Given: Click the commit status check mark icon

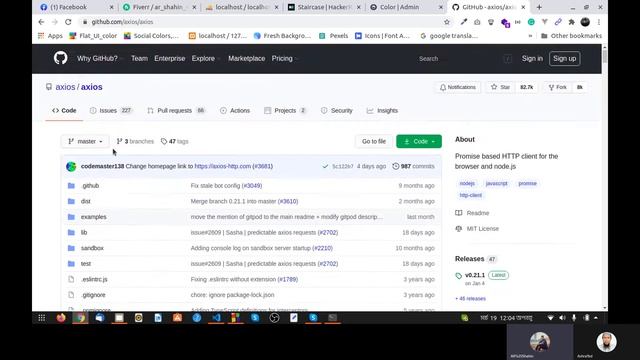Looking at the screenshot, I should 325,166.
